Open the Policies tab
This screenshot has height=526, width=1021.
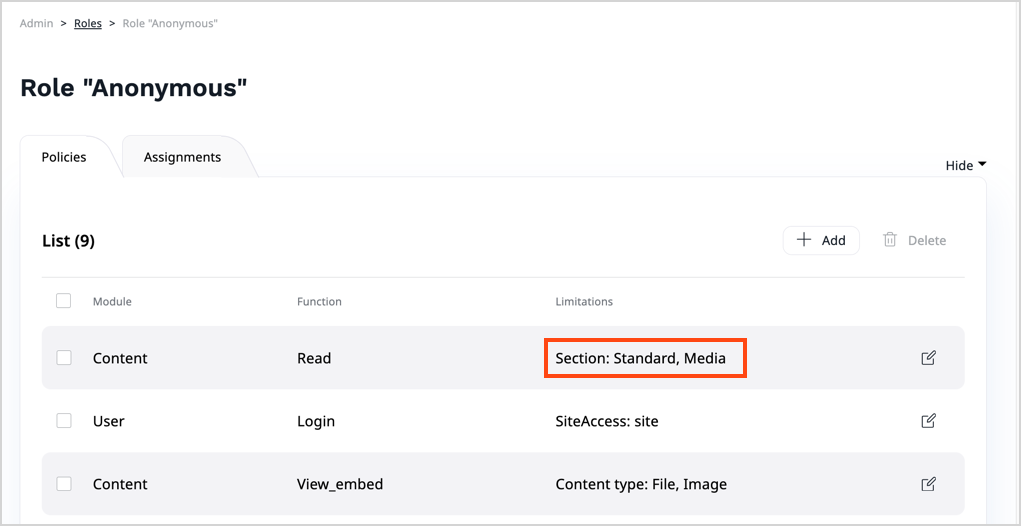[x=64, y=157]
